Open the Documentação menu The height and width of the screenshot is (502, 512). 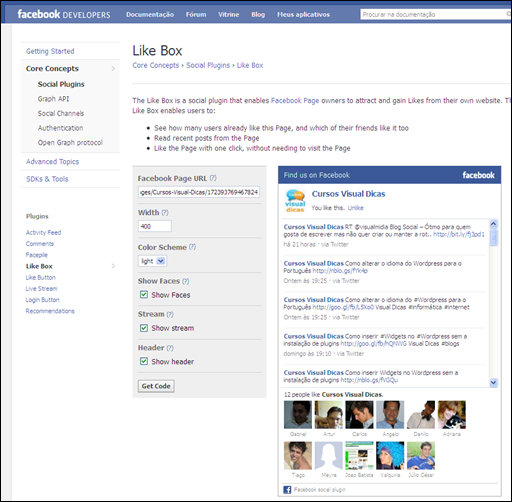[150, 14]
